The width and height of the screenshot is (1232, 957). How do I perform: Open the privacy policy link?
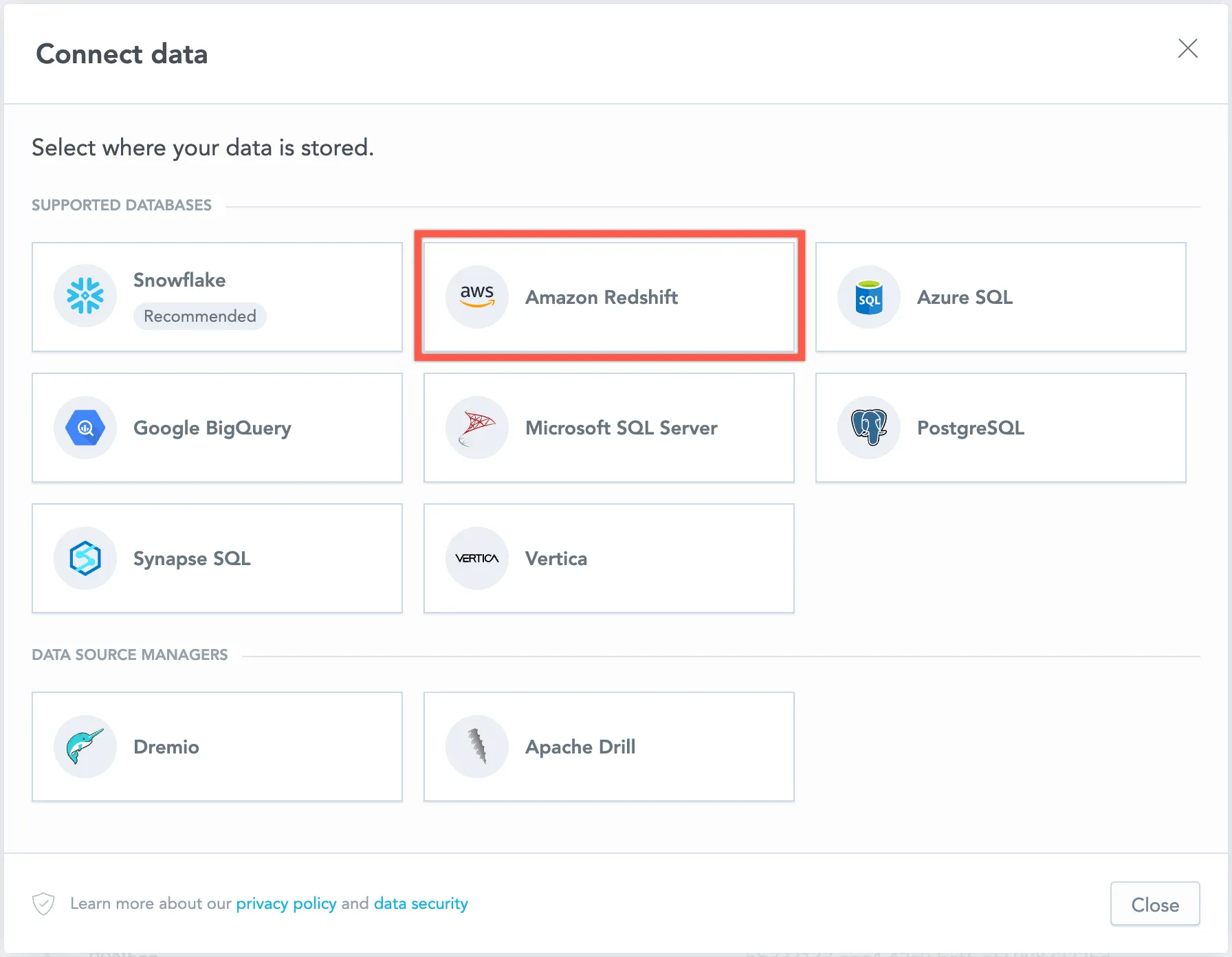pyautogui.click(x=286, y=903)
